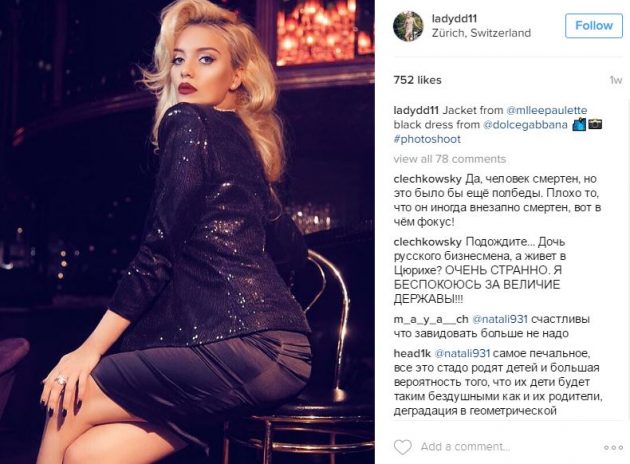Click the 1w post timestamp
The width and height of the screenshot is (630, 464).
tap(616, 80)
